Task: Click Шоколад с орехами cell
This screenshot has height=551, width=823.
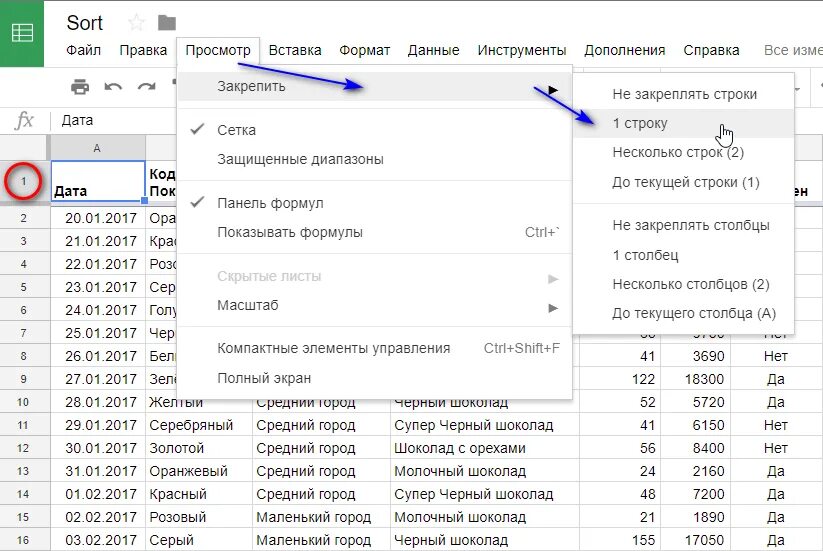Action: click(x=484, y=448)
